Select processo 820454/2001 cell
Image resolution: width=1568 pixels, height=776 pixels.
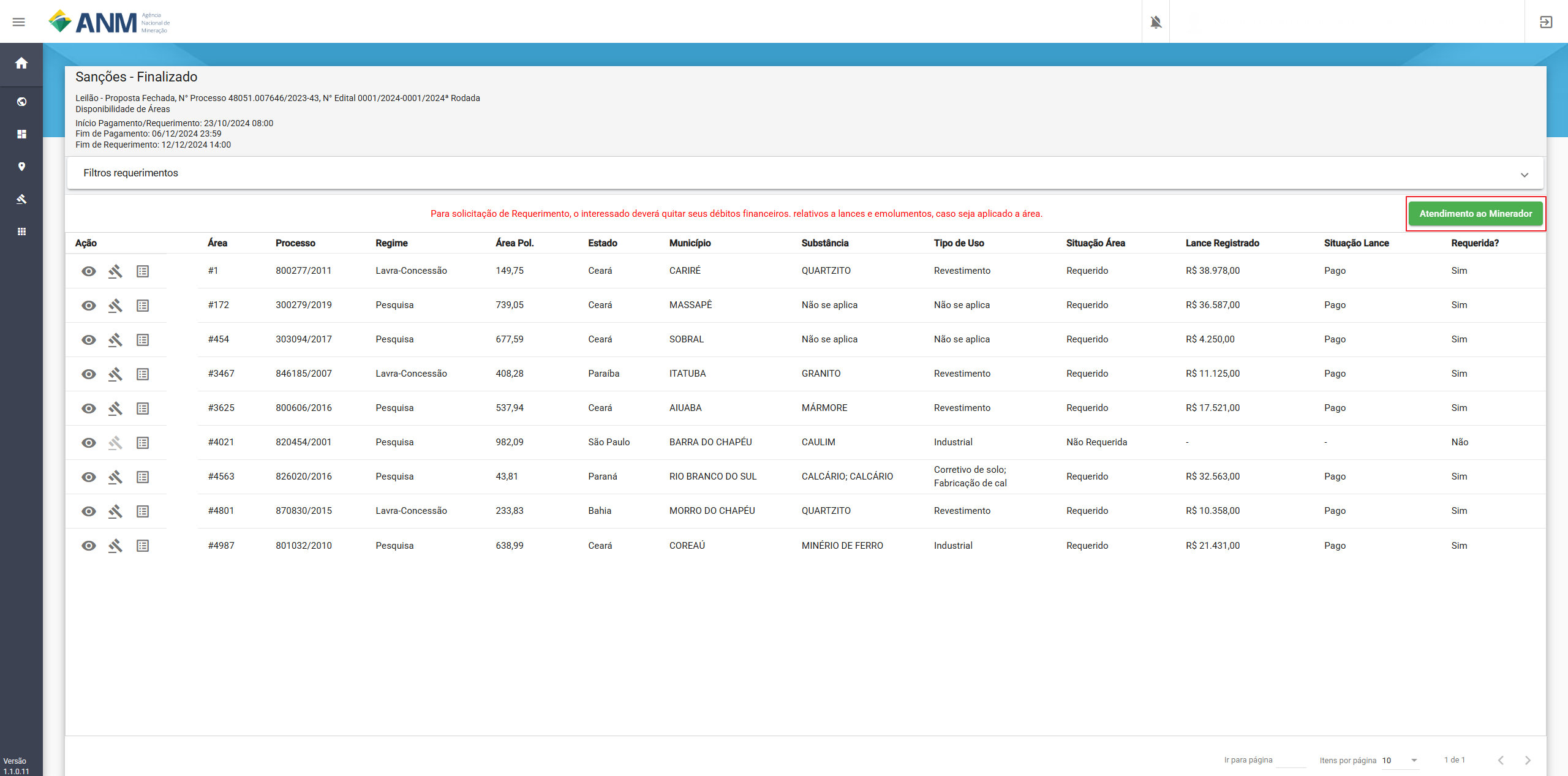303,442
